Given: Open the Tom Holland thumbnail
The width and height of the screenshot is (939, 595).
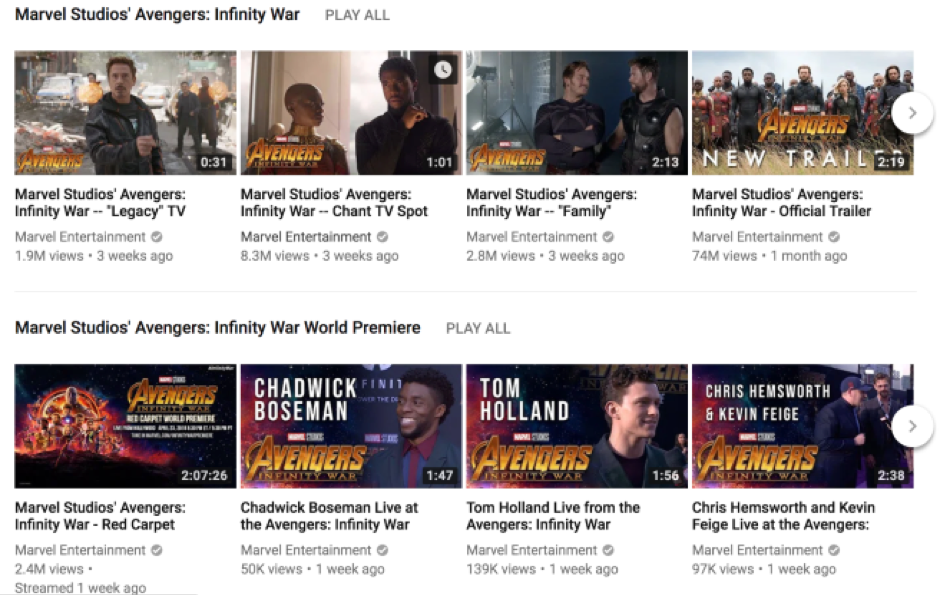Looking at the screenshot, I should pos(577,426).
